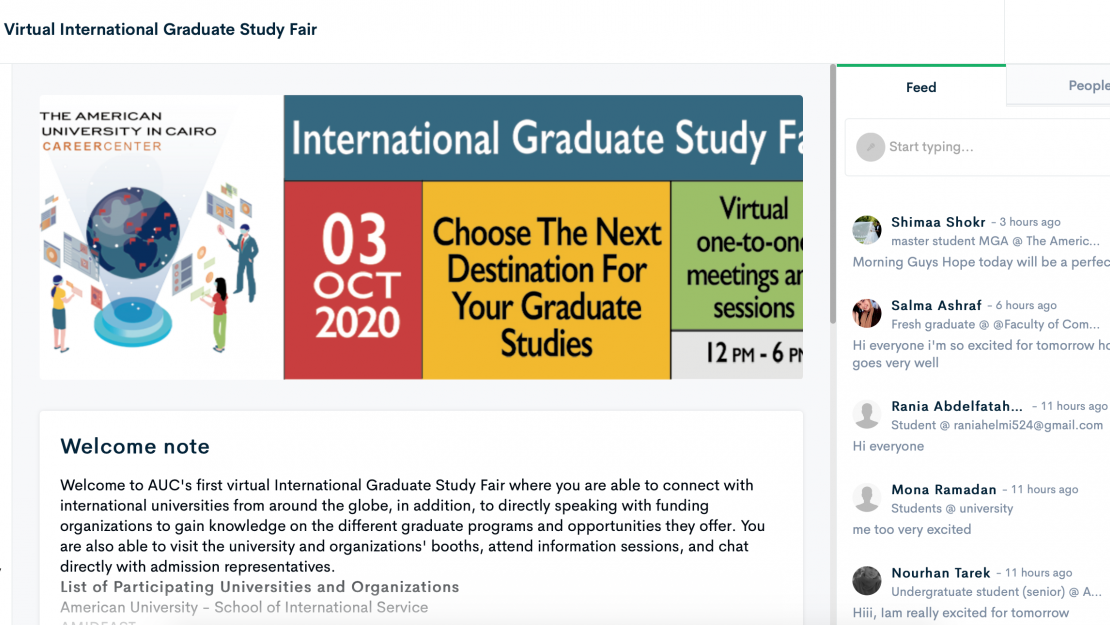Viewport: 1110px width, 625px height.
Task: Click the Welcome note heading
Action: (x=135, y=447)
